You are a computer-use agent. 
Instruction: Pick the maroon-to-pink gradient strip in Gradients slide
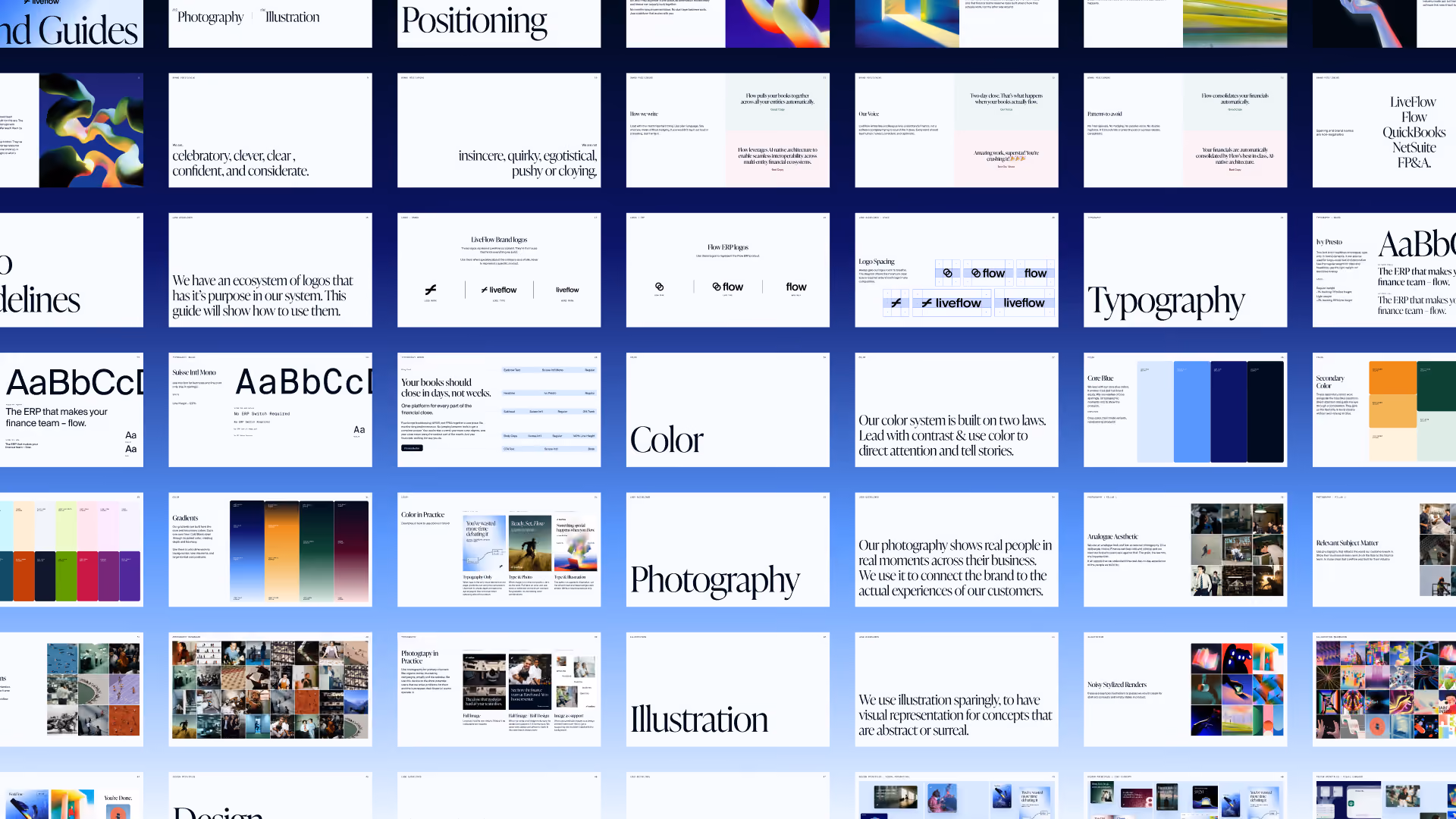[351, 551]
